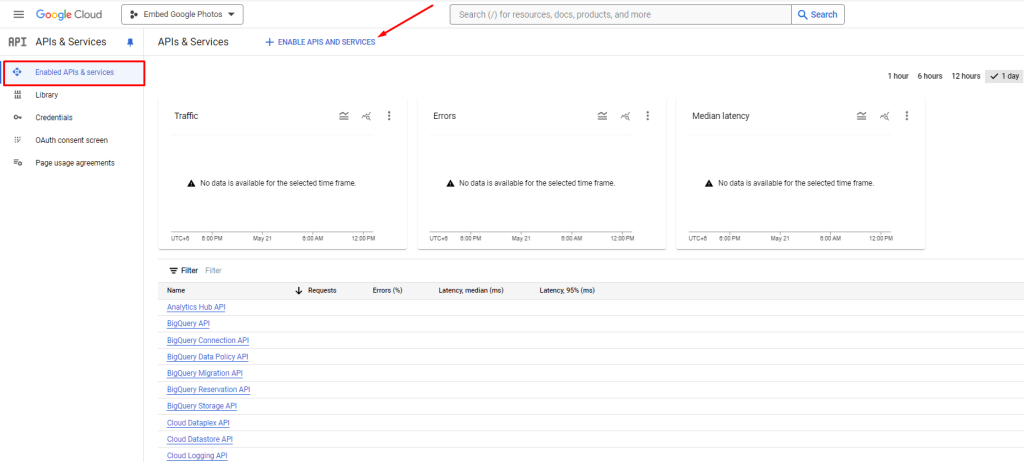Open the Cloud Logging API link
Viewport: 1024px width, 462px height.
tap(197, 455)
